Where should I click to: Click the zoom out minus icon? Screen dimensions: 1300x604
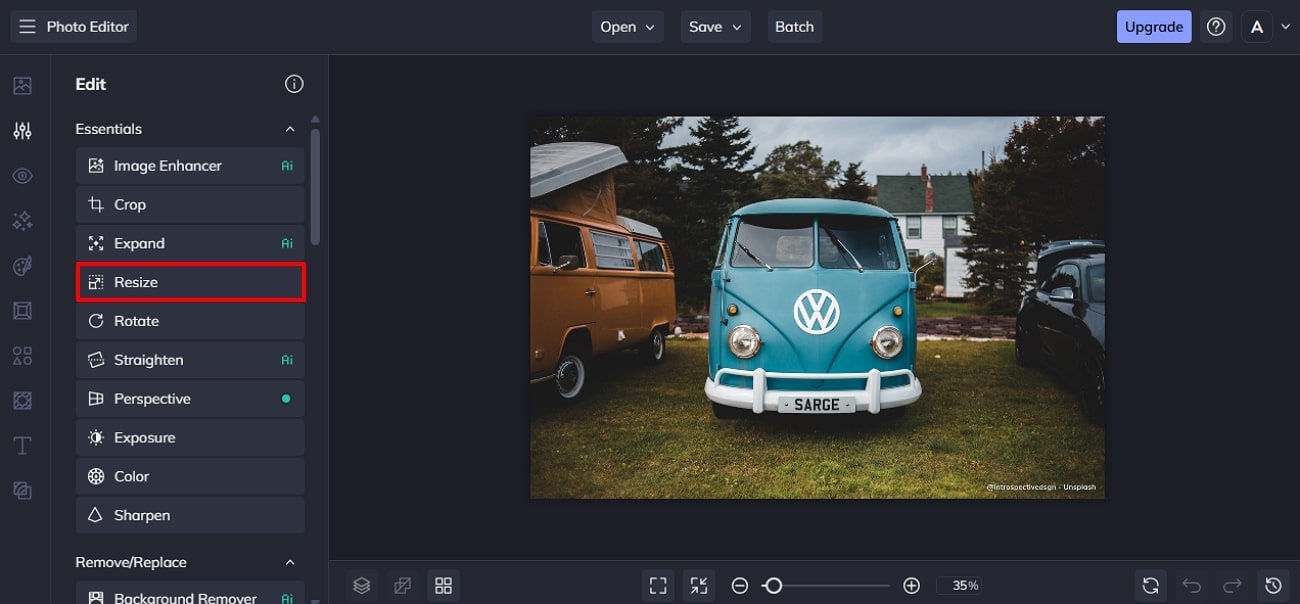(x=740, y=586)
